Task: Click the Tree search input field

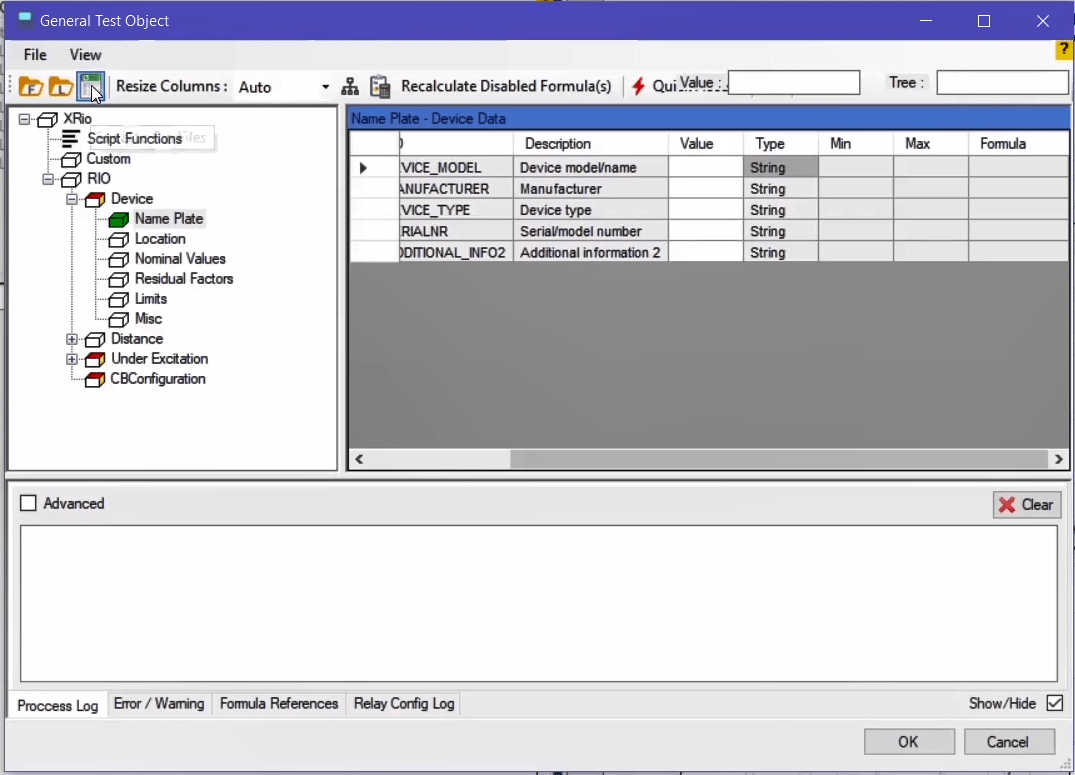Action: (1002, 83)
